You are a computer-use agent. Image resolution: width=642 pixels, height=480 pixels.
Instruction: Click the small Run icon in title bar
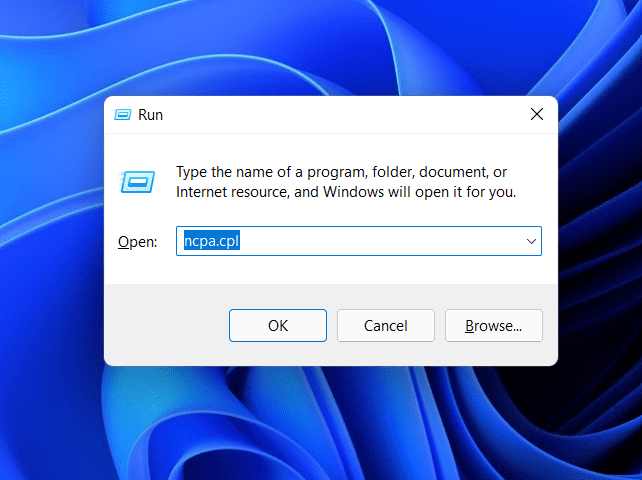pyautogui.click(x=122, y=115)
